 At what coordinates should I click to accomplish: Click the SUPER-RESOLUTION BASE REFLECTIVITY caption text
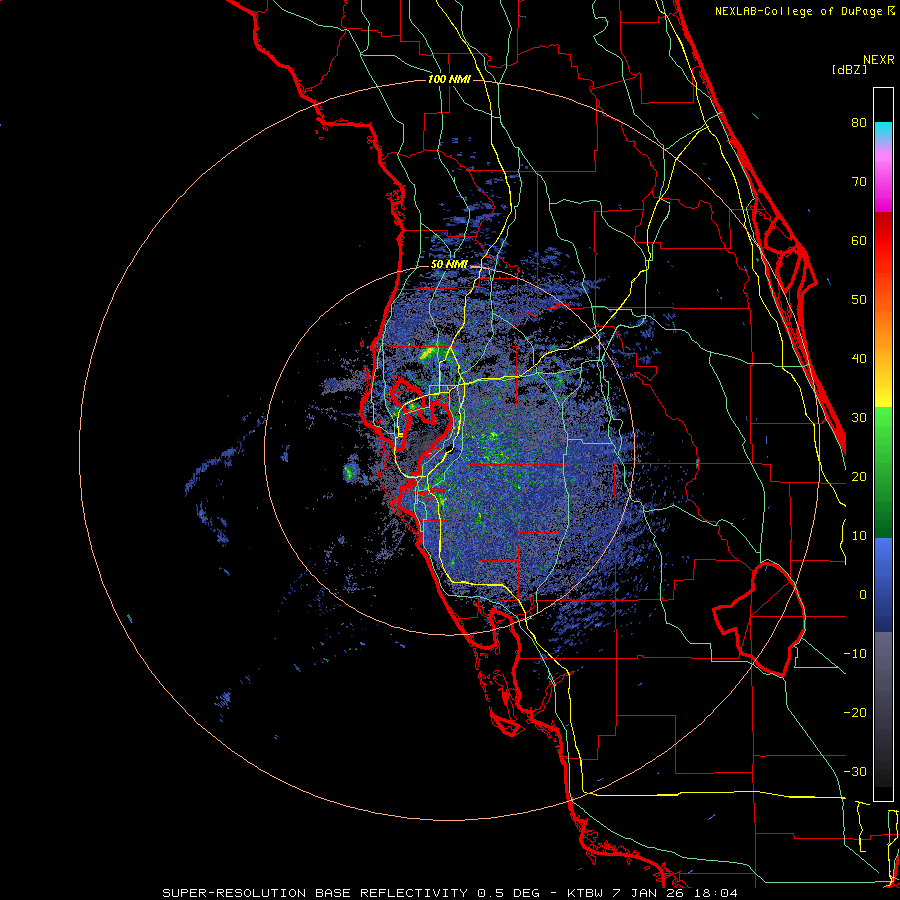(x=315, y=893)
